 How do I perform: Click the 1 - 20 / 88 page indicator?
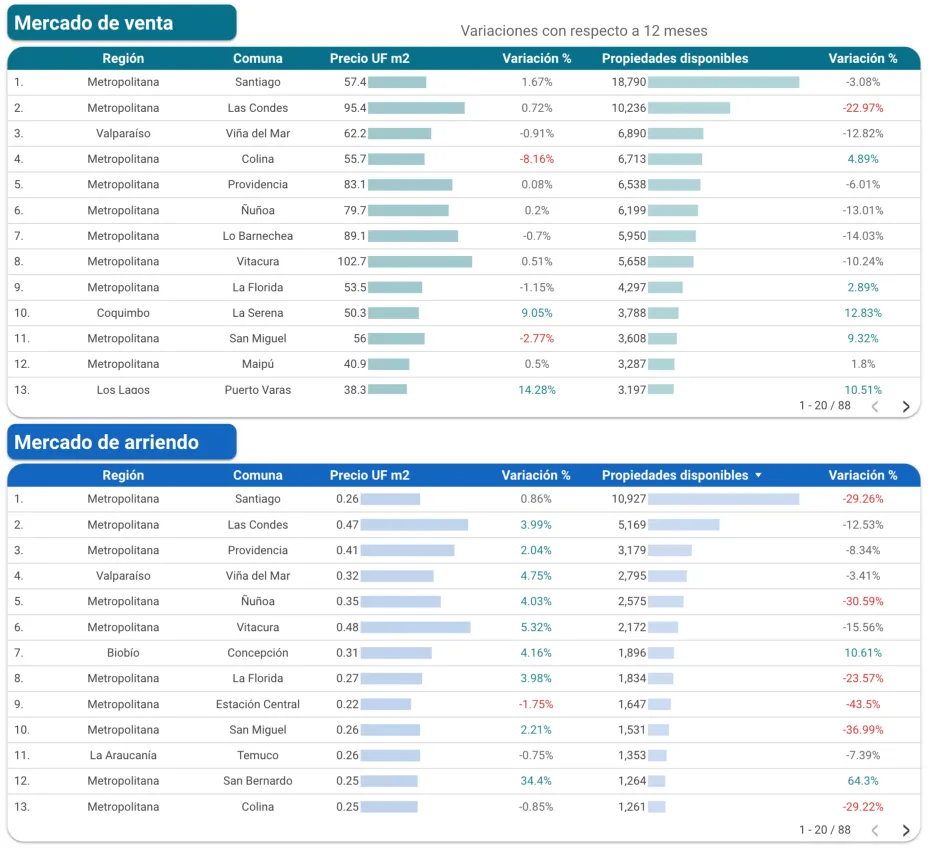[x=823, y=406]
